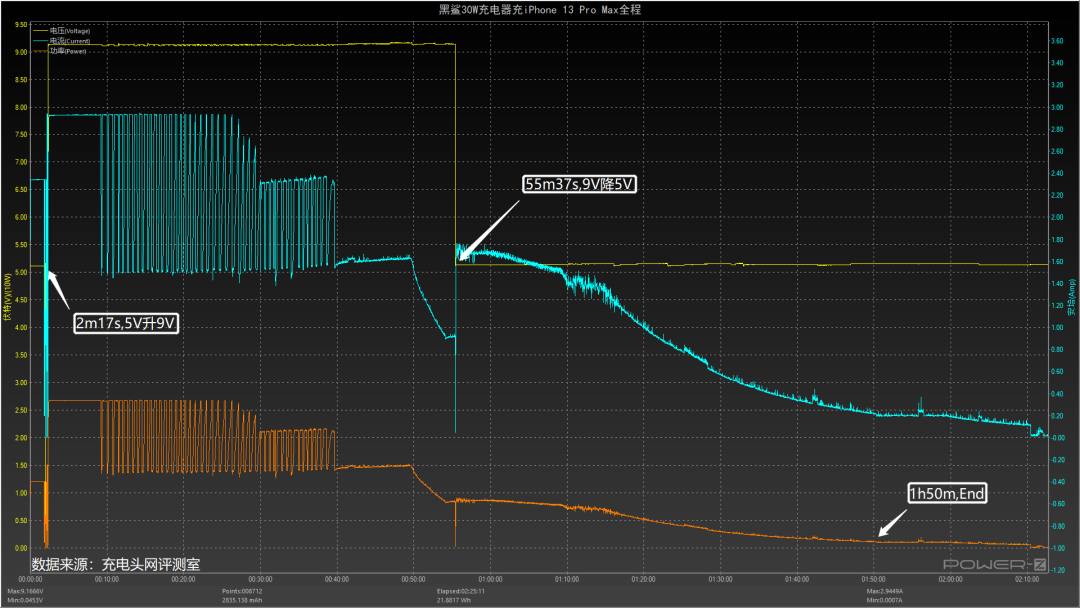
Task: Click the Min:0.0007A current readout
Action: click(885, 600)
